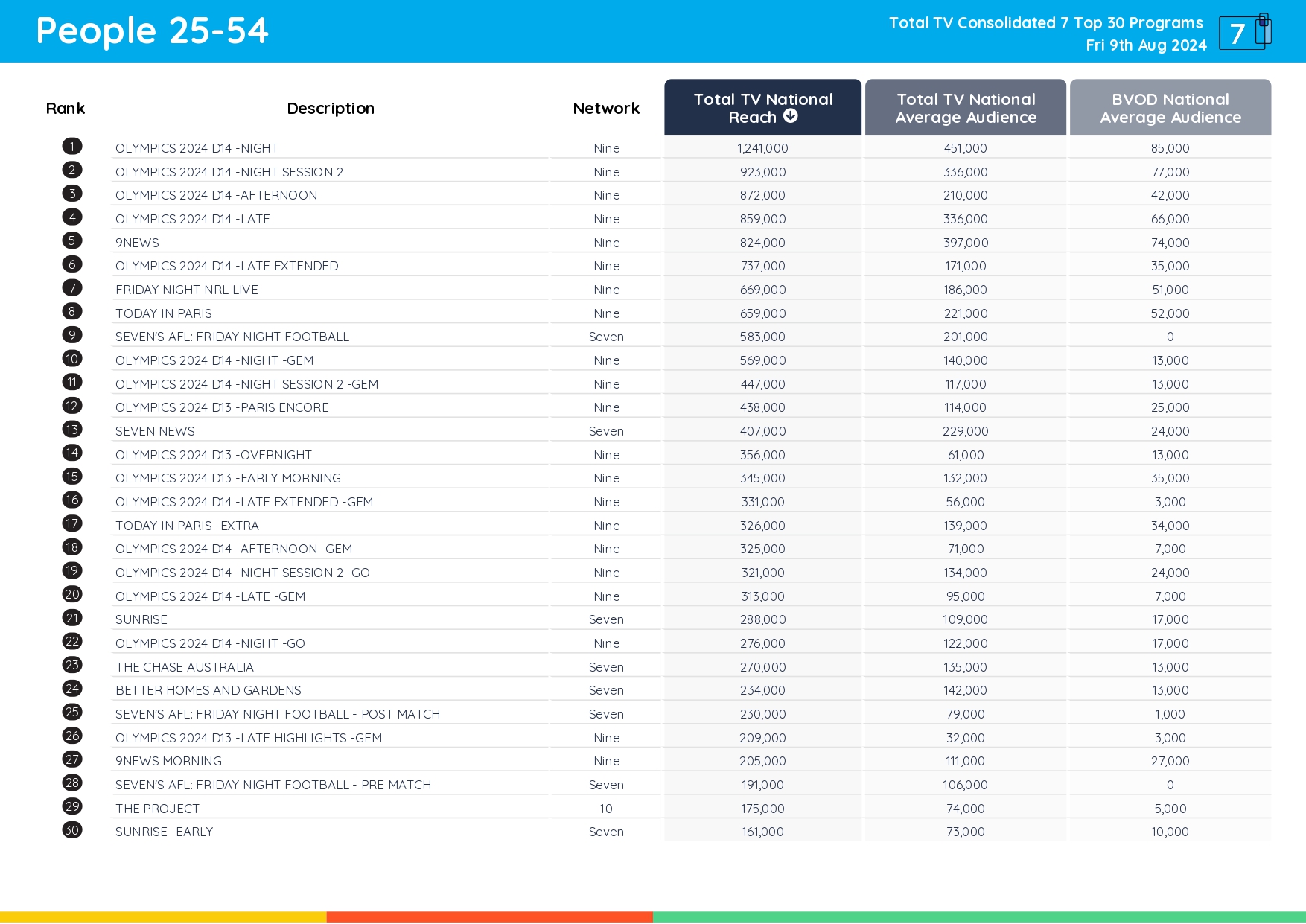Select FRIDAY NIGHT NRL LIVE entry
The height and width of the screenshot is (924, 1306).
[187, 290]
